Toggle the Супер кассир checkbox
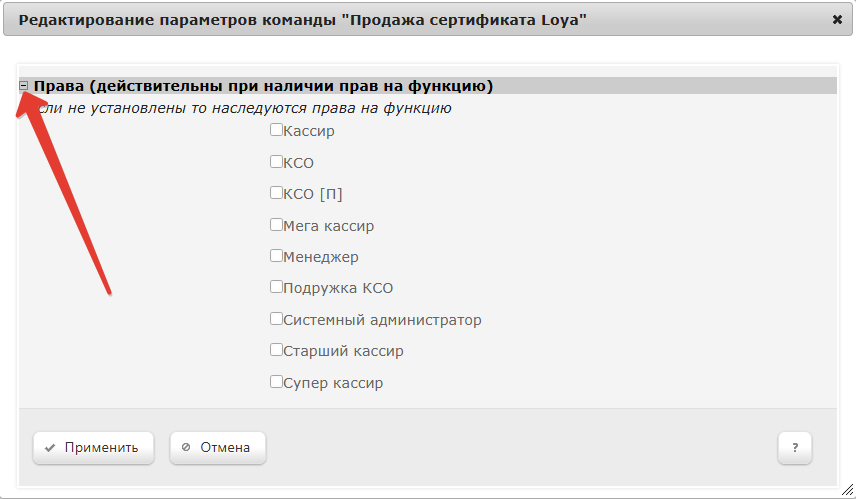Viewport: 856px width, 499px height. click(276, 382)
